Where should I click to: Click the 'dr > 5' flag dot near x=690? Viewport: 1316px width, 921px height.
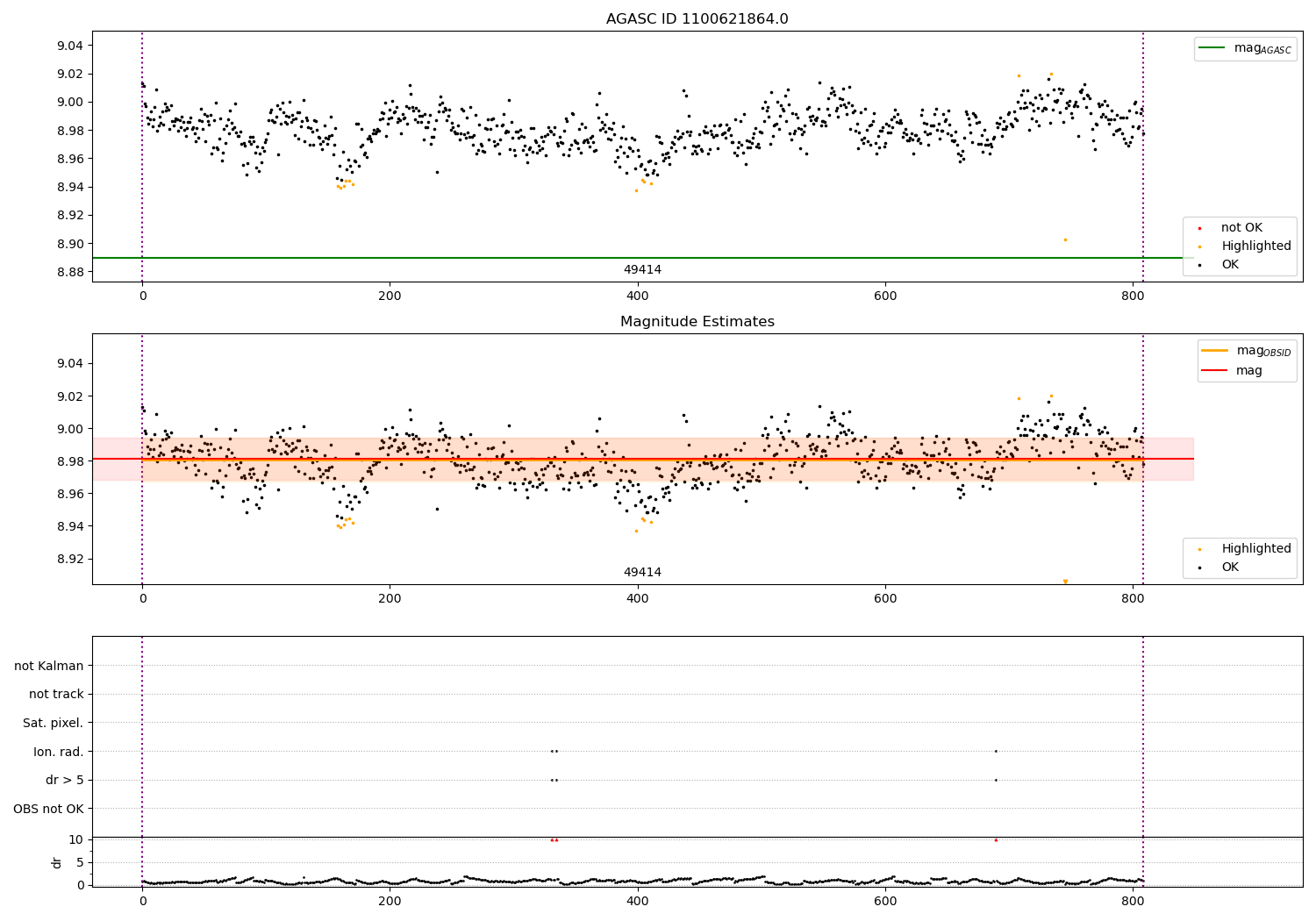coord(996,780)
